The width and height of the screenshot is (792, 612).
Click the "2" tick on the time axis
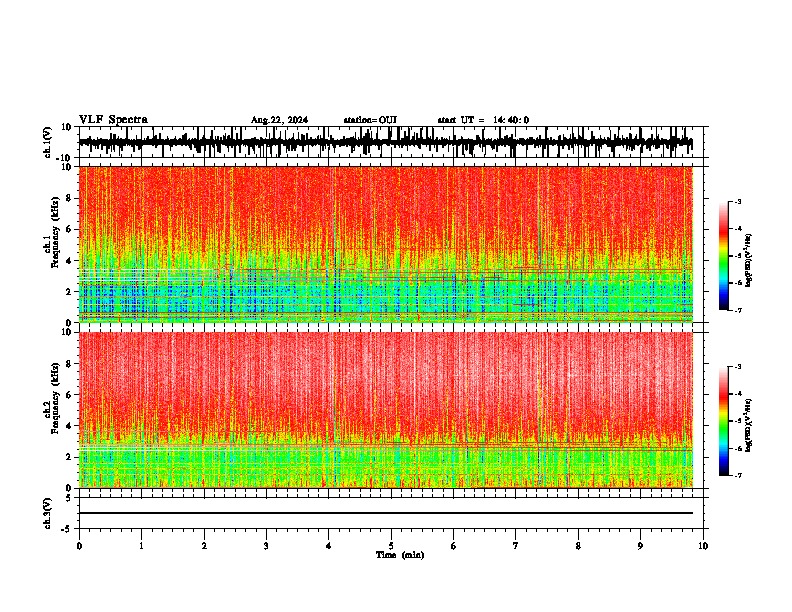click(204, 546)
